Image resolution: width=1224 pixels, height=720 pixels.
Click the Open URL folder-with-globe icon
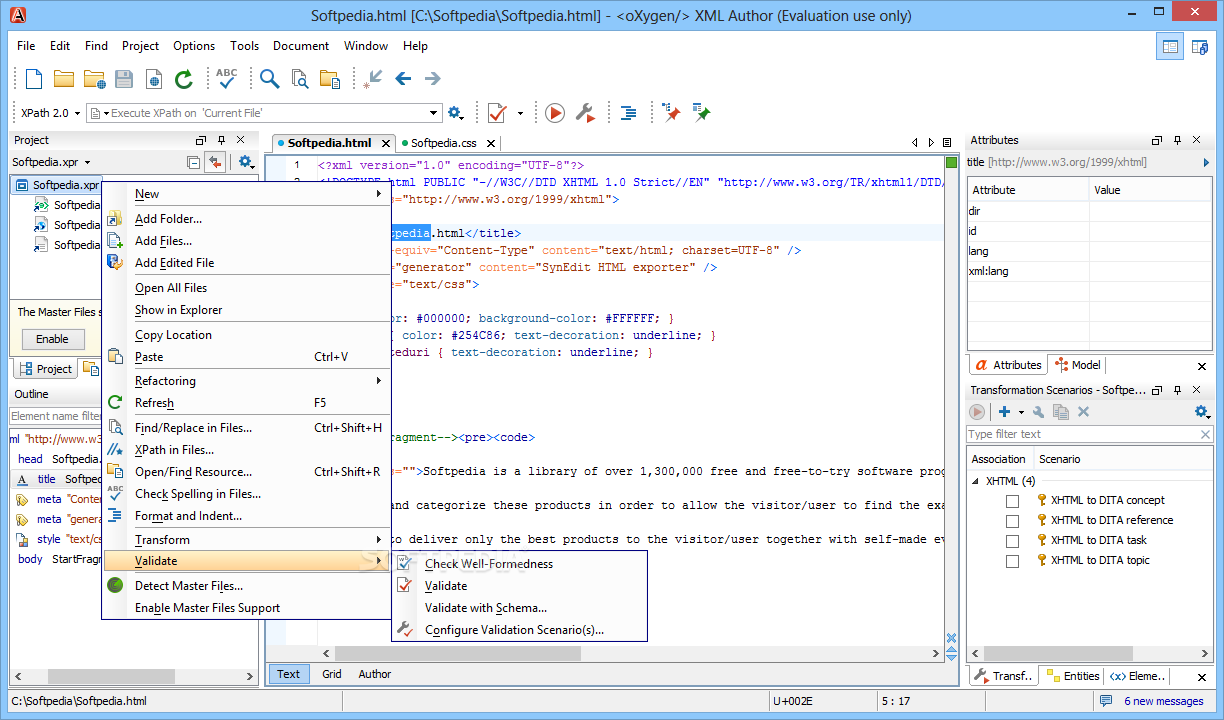(95, 79)
